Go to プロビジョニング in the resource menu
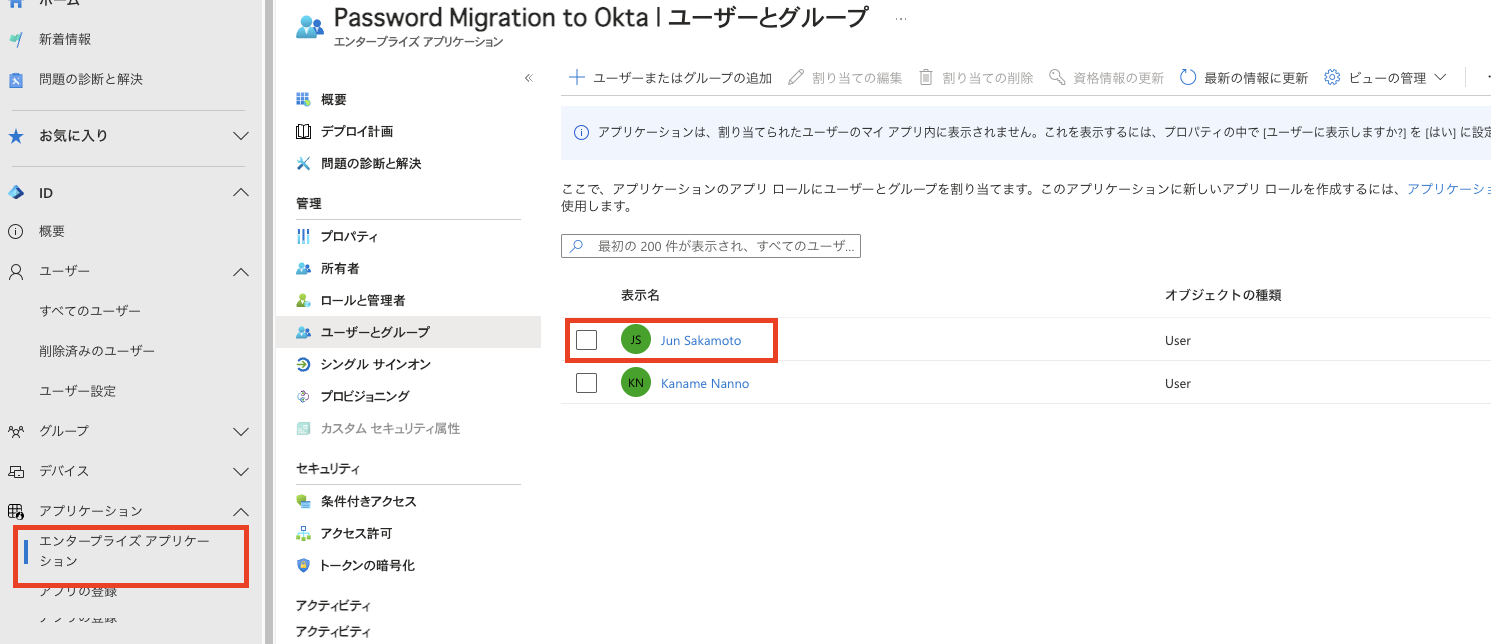 [364, 396]
